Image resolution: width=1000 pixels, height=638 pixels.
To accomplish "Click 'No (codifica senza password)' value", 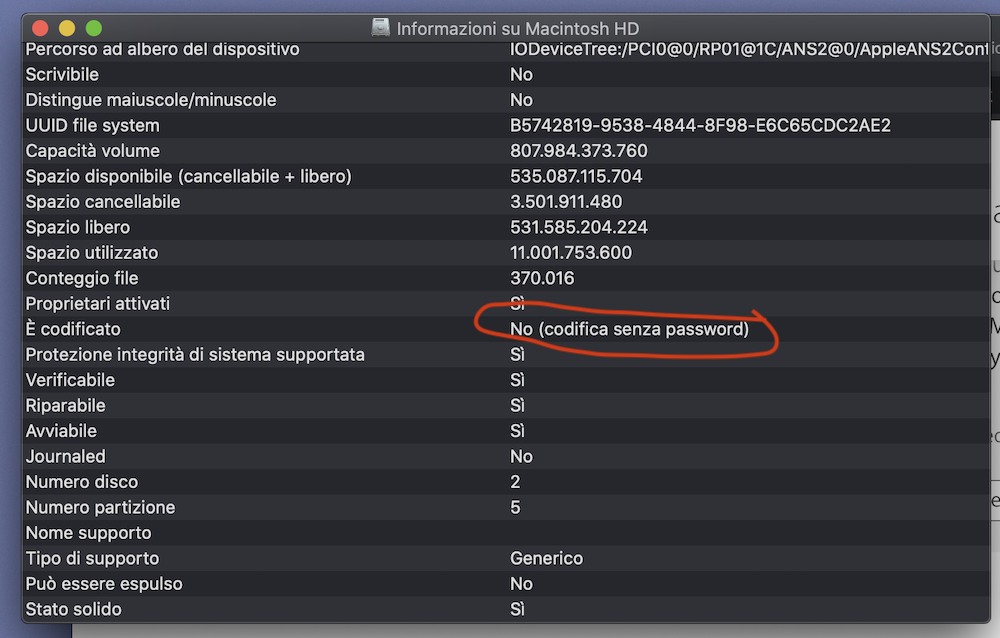I will pos(629,329).
